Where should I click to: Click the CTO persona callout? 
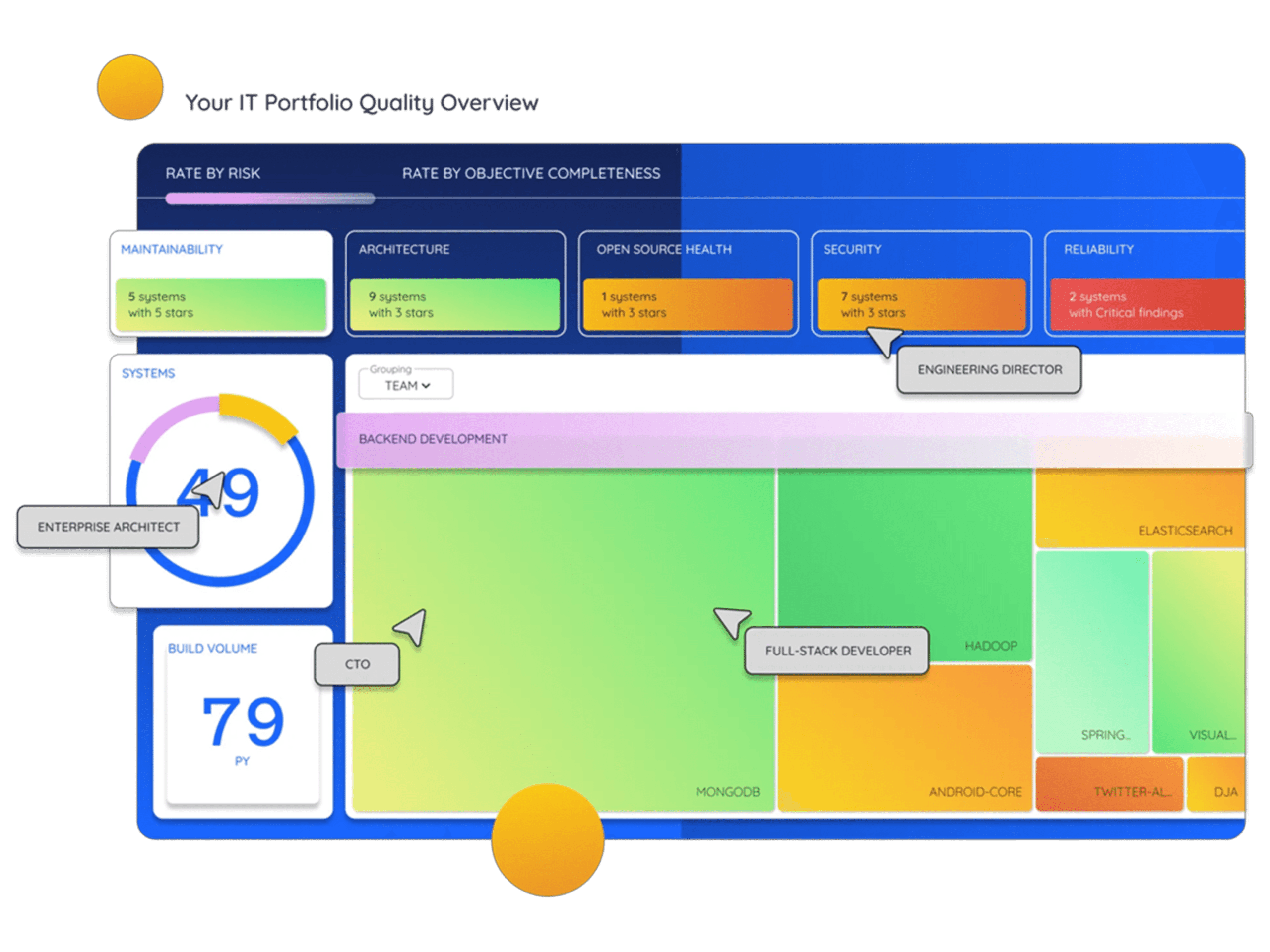pos(357,663)
